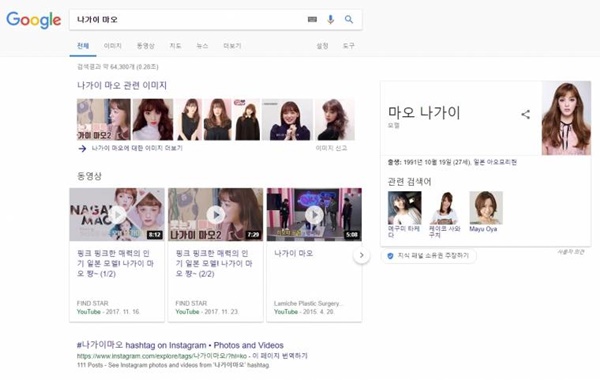Click the 마오 나가이 panel title
600x380 pixels.
[x=424, y=113]
